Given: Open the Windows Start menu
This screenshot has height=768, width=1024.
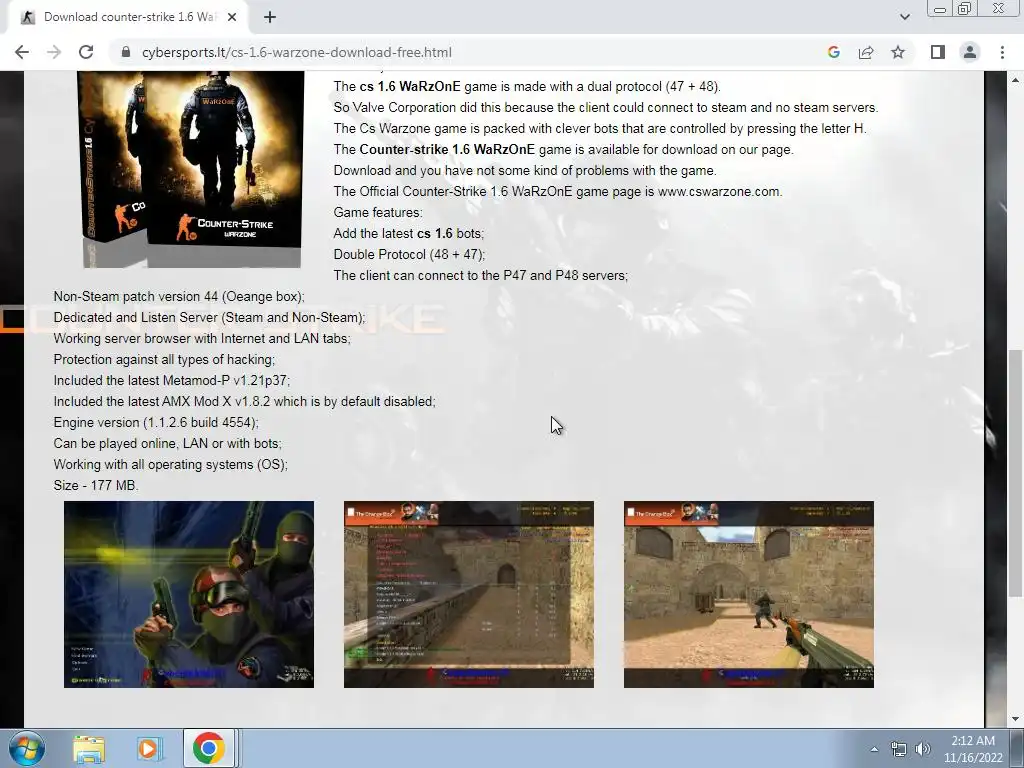Looking at the screenshot, I should tap(27, 748).
